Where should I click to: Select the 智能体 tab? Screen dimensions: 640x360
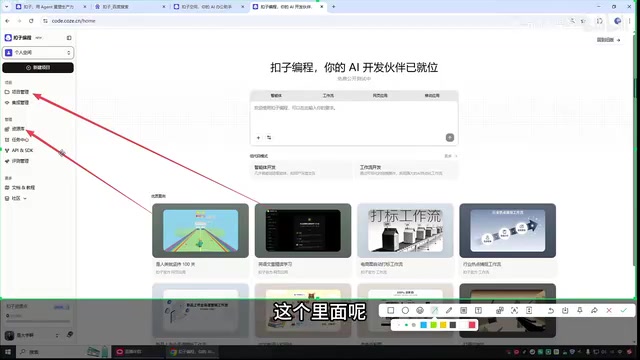(276, 96)
